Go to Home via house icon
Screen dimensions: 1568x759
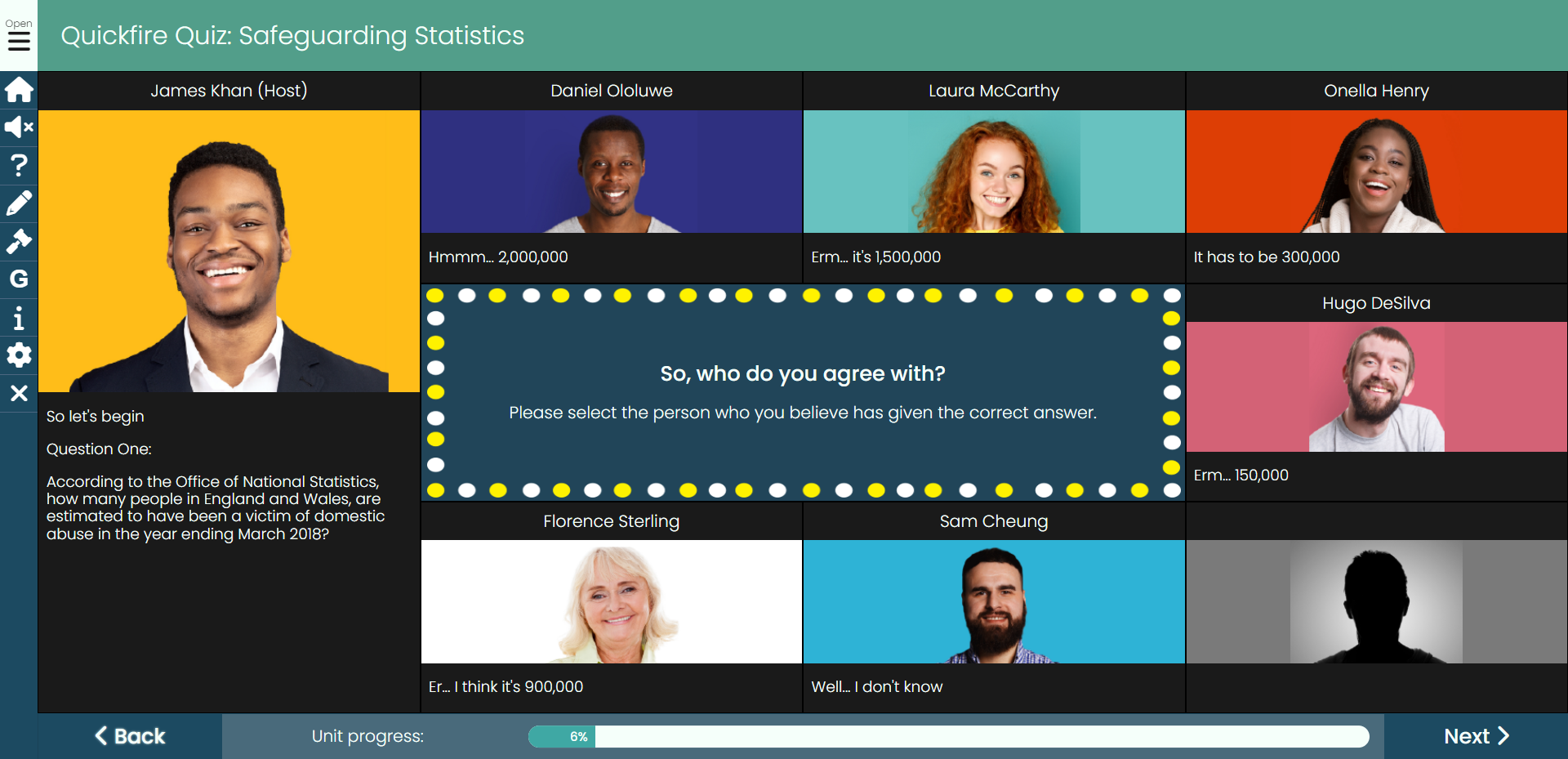pos(19,90)
